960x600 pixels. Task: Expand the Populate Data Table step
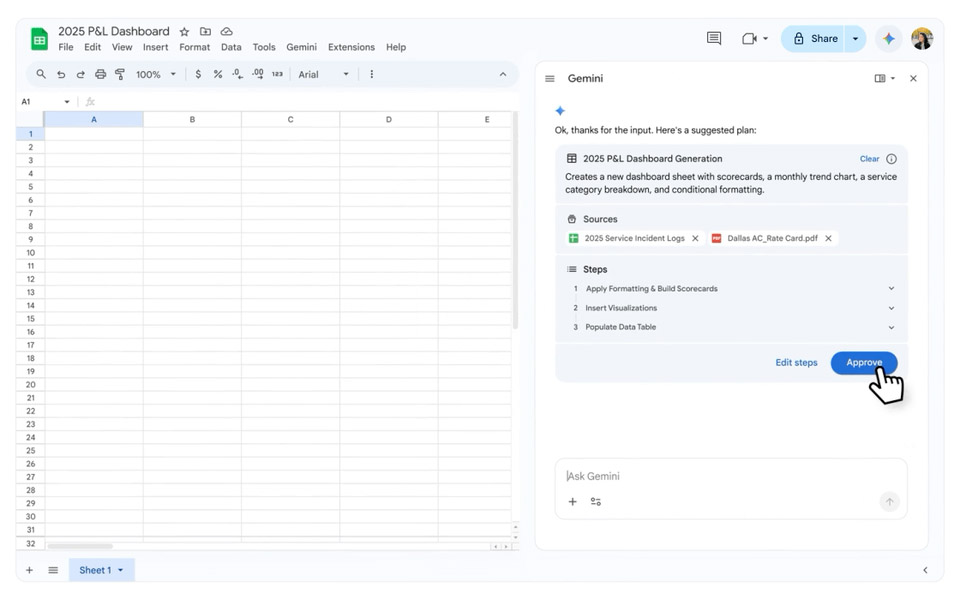point(891,327)
